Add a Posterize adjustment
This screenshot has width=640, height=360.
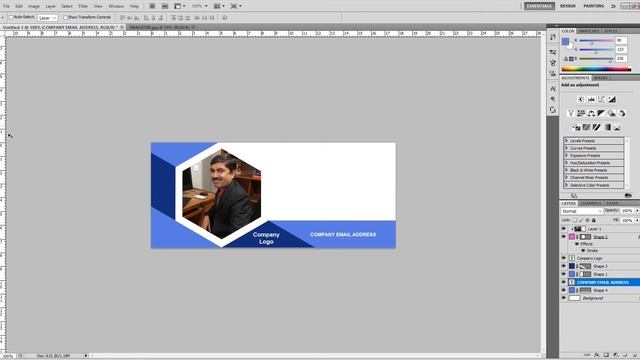[x=587, y=127]
